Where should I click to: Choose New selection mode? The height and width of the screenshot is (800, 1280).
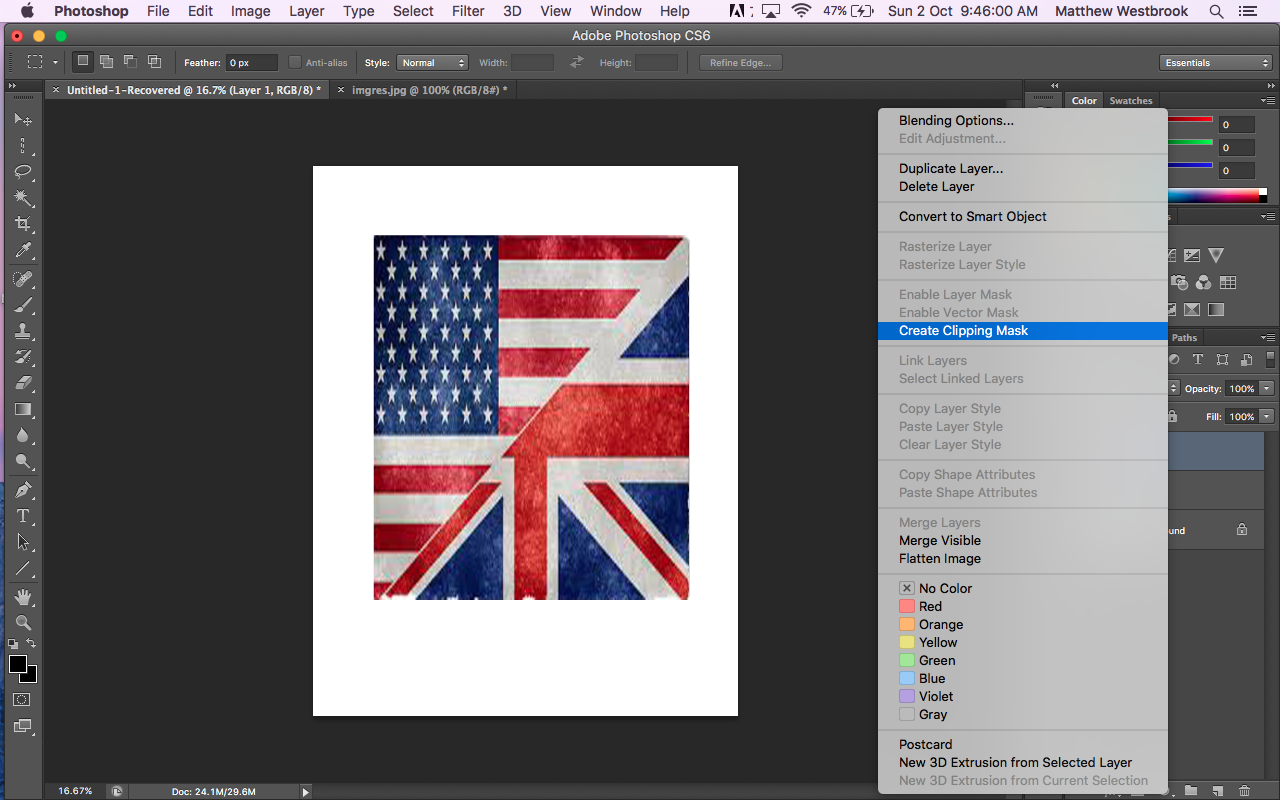pos(83,62)
